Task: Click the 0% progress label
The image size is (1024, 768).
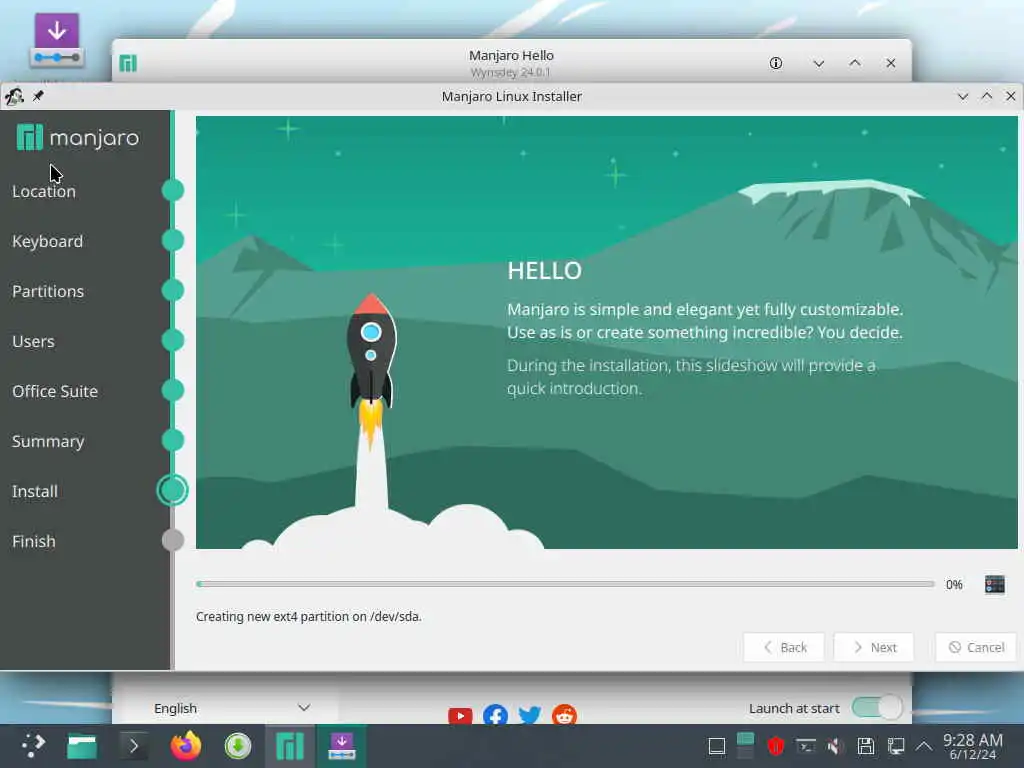Action: (954, 584)
